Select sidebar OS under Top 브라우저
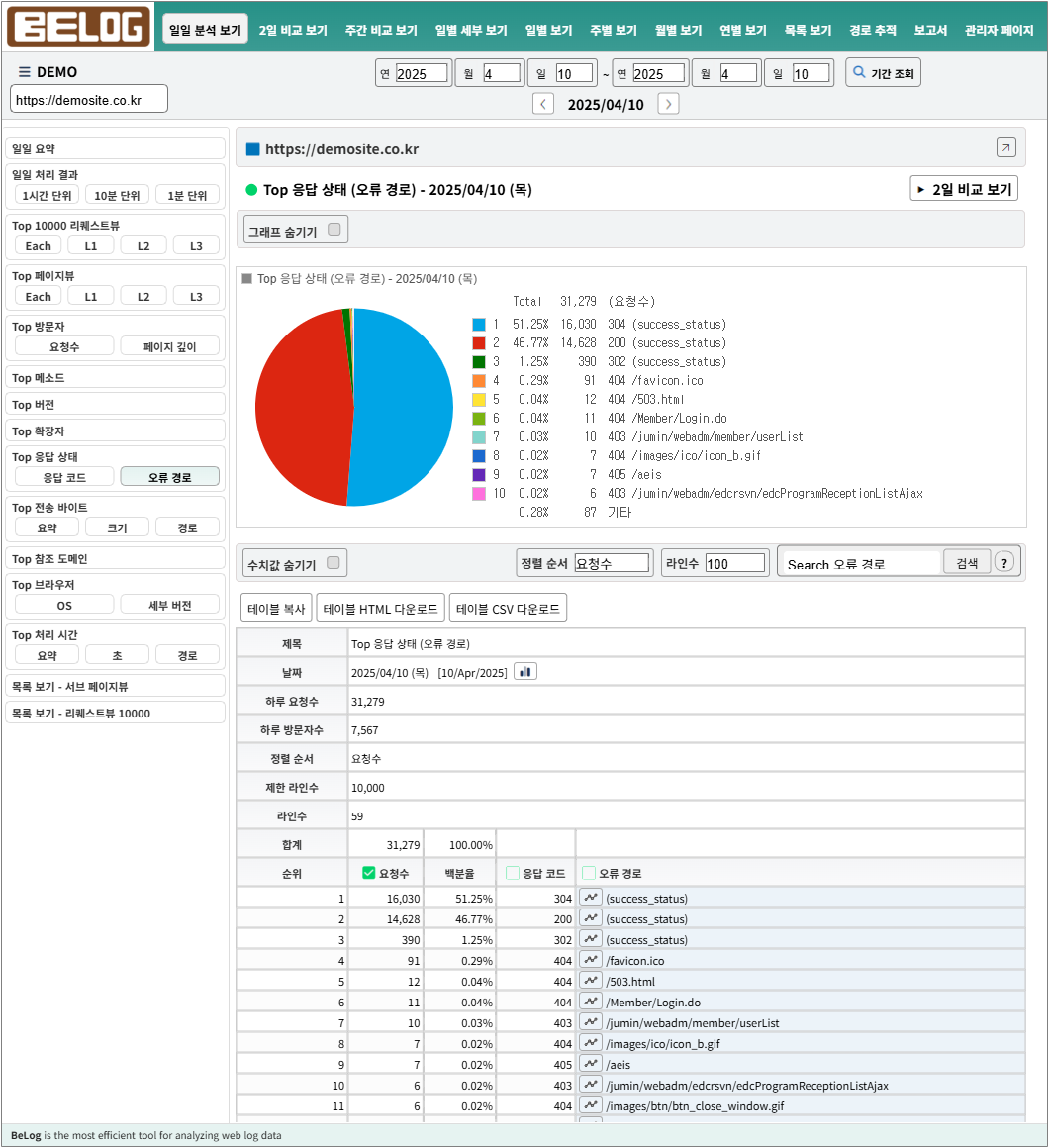Screen dimensions: 1049x1148 [x=64, y=605]
